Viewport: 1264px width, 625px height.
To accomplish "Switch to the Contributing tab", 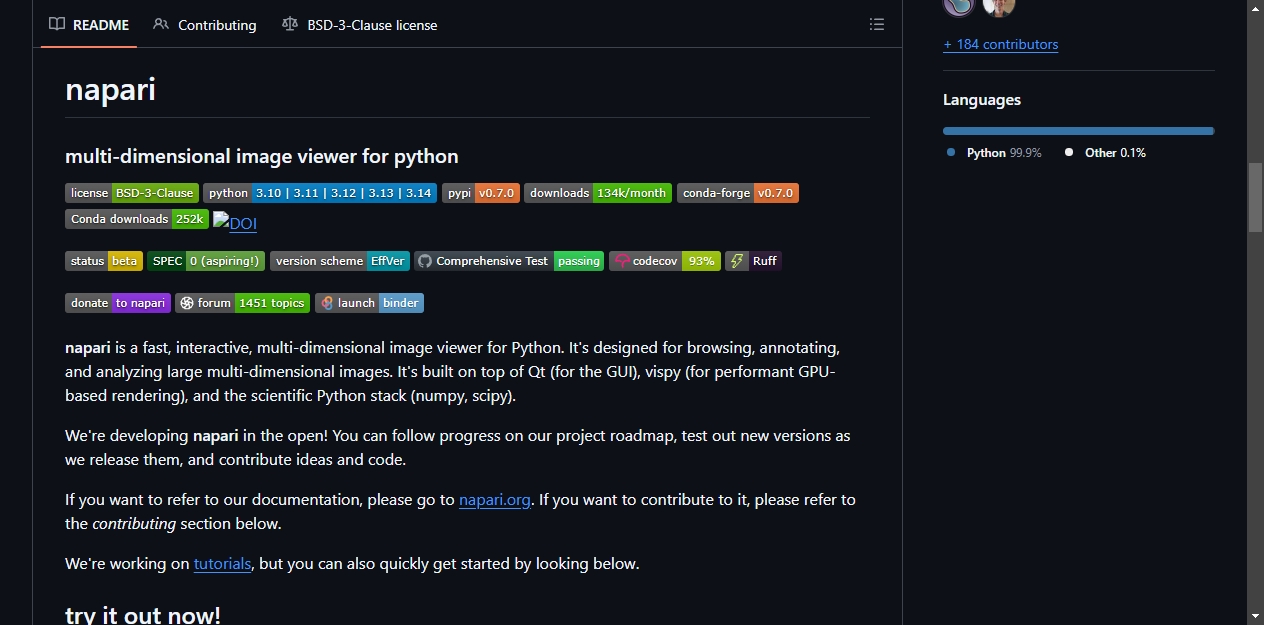I will pyautogui.click(x=204, y=25).
